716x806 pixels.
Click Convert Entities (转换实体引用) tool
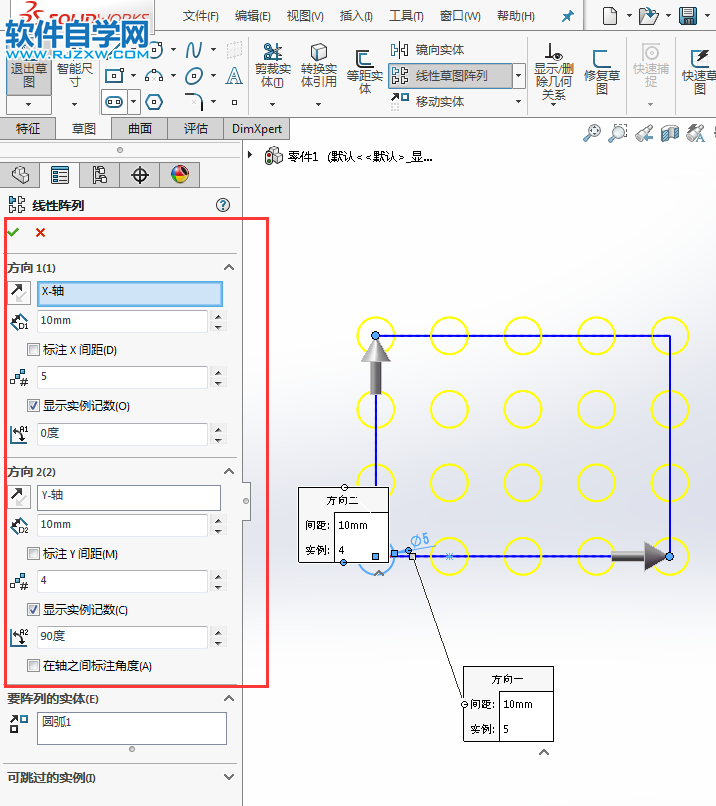pyautogui.click(x=319, y=65)
